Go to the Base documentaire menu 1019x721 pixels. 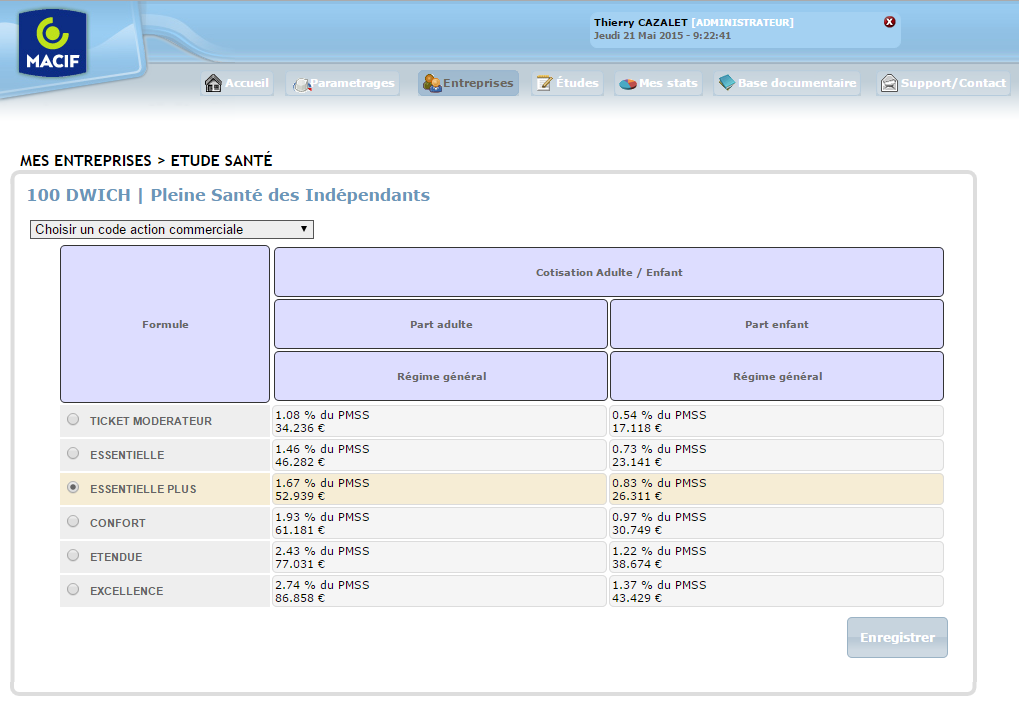tap(797, 83)
